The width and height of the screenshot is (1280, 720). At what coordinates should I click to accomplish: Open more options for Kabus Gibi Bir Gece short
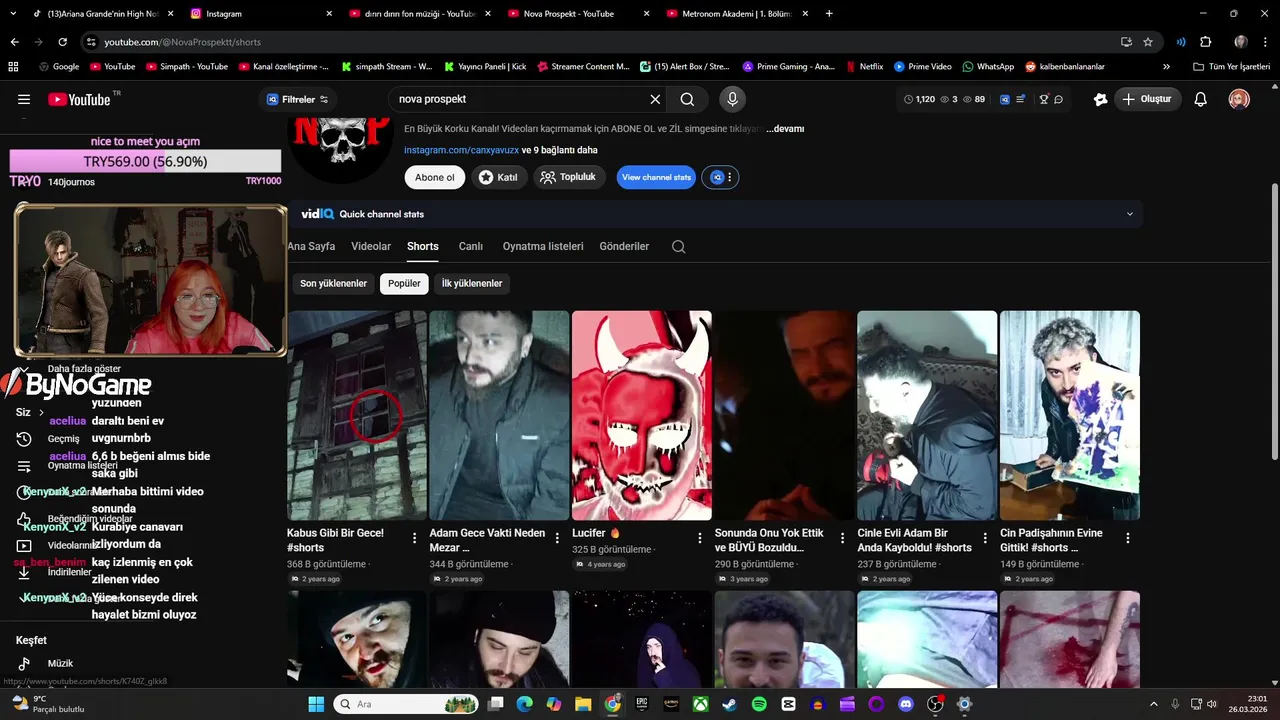[415, 538]
